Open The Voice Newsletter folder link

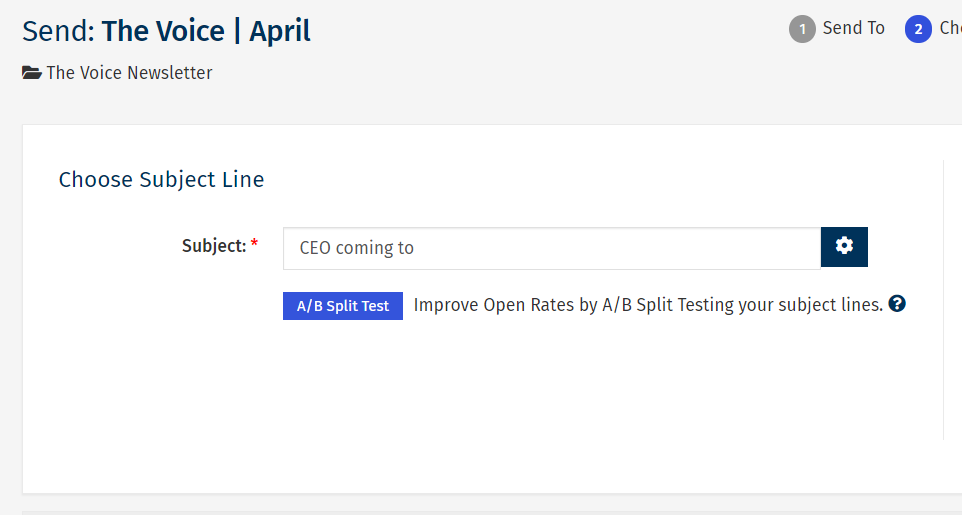coord(129,73)
